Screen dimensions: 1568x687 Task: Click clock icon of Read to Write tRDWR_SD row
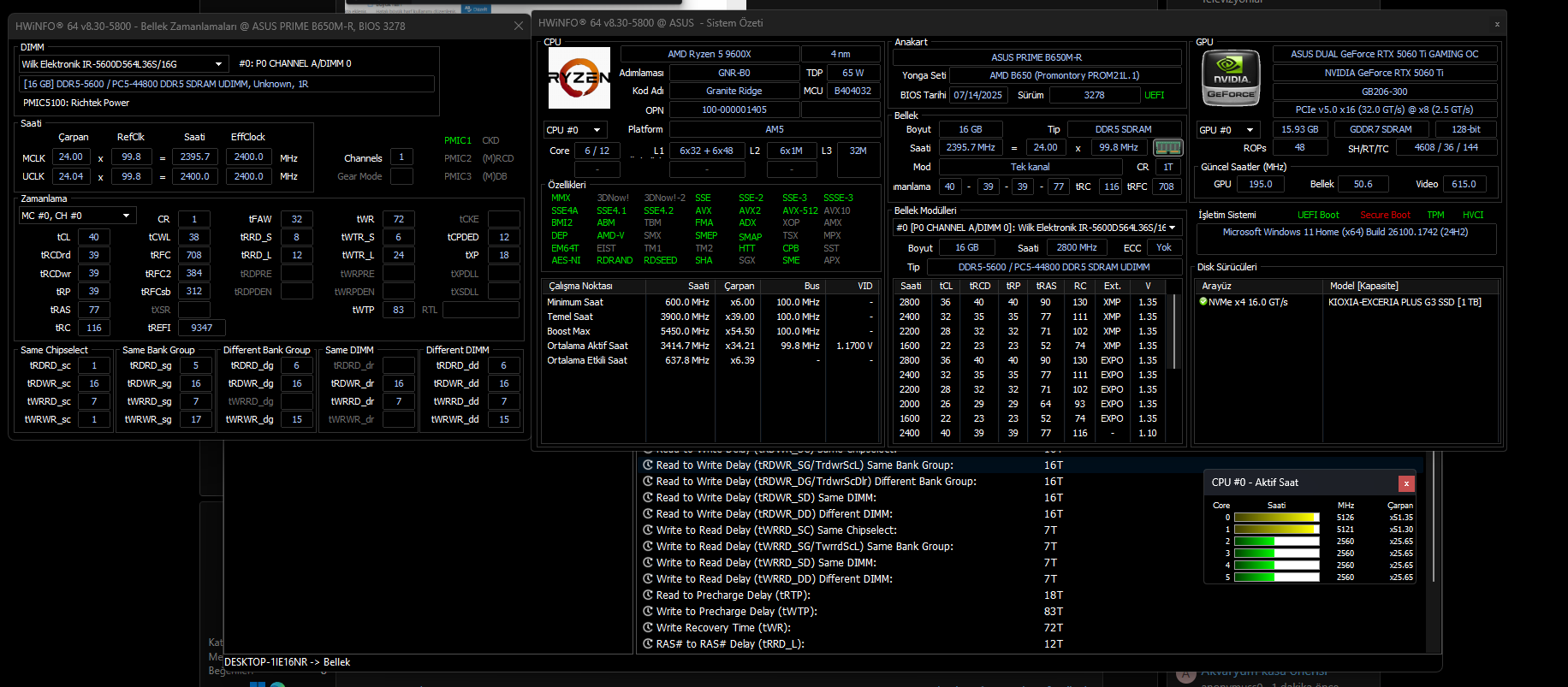pos(648,498)
